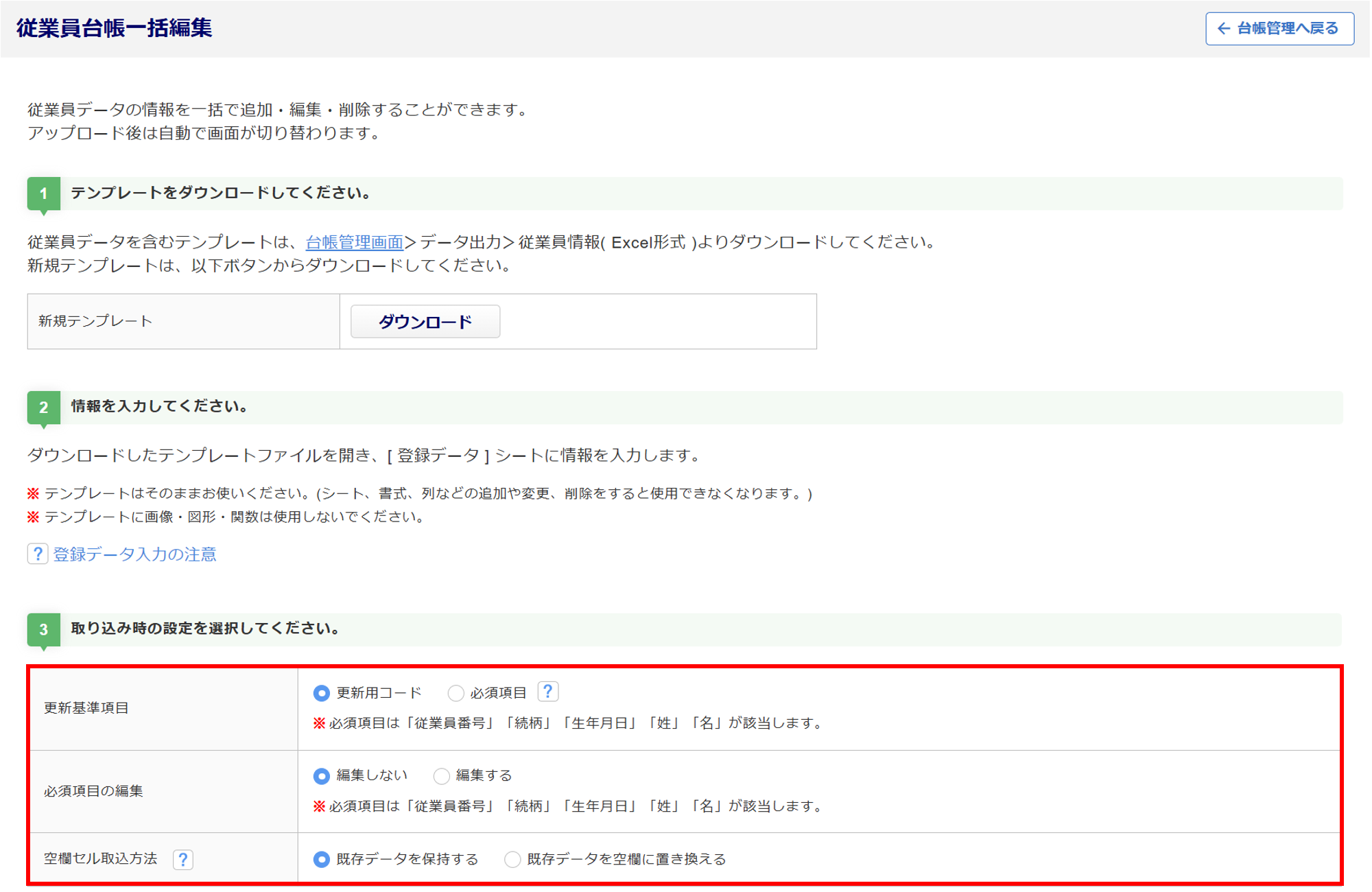Select the 更新用コード radio button

321,693
